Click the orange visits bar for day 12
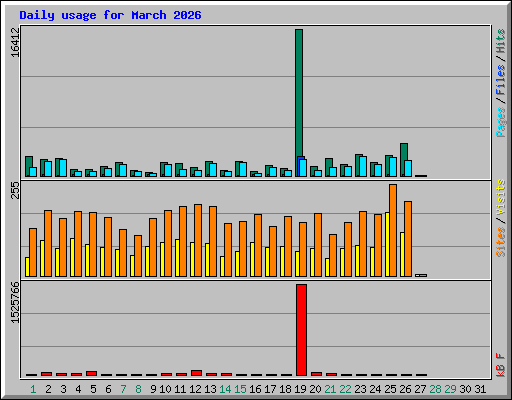 (198, 240)
